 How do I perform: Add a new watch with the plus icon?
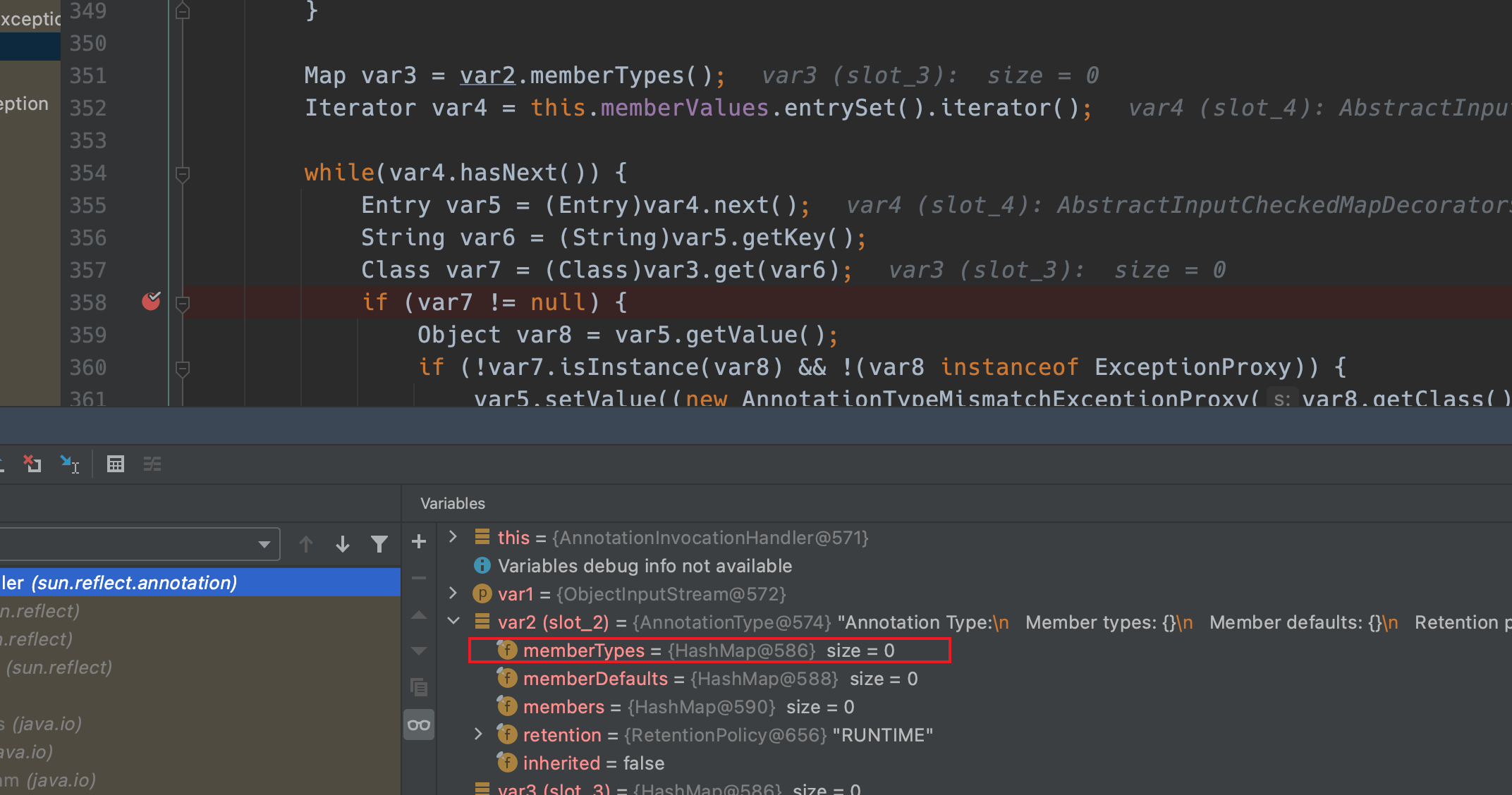pos(419,541)
